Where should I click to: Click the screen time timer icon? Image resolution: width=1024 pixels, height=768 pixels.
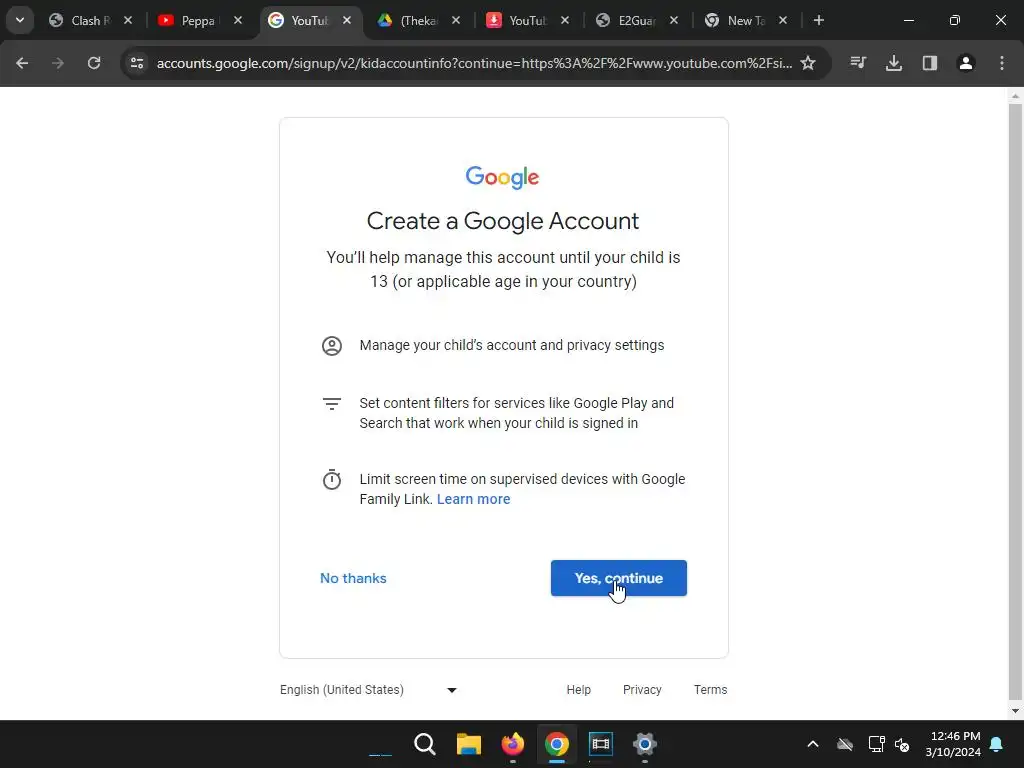pyautogui.click(x=332, y=479)
